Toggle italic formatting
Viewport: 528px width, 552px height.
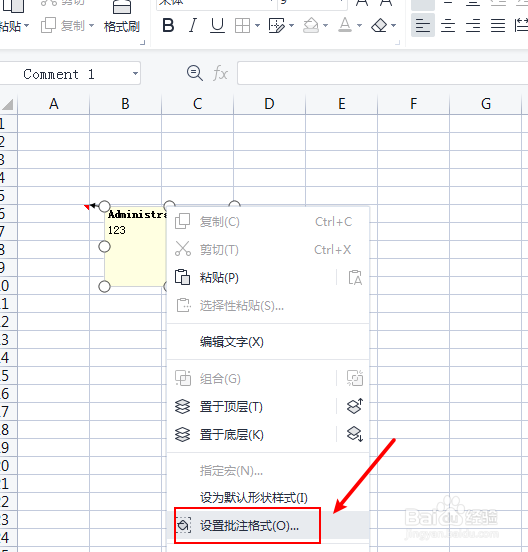coord(193,25)
